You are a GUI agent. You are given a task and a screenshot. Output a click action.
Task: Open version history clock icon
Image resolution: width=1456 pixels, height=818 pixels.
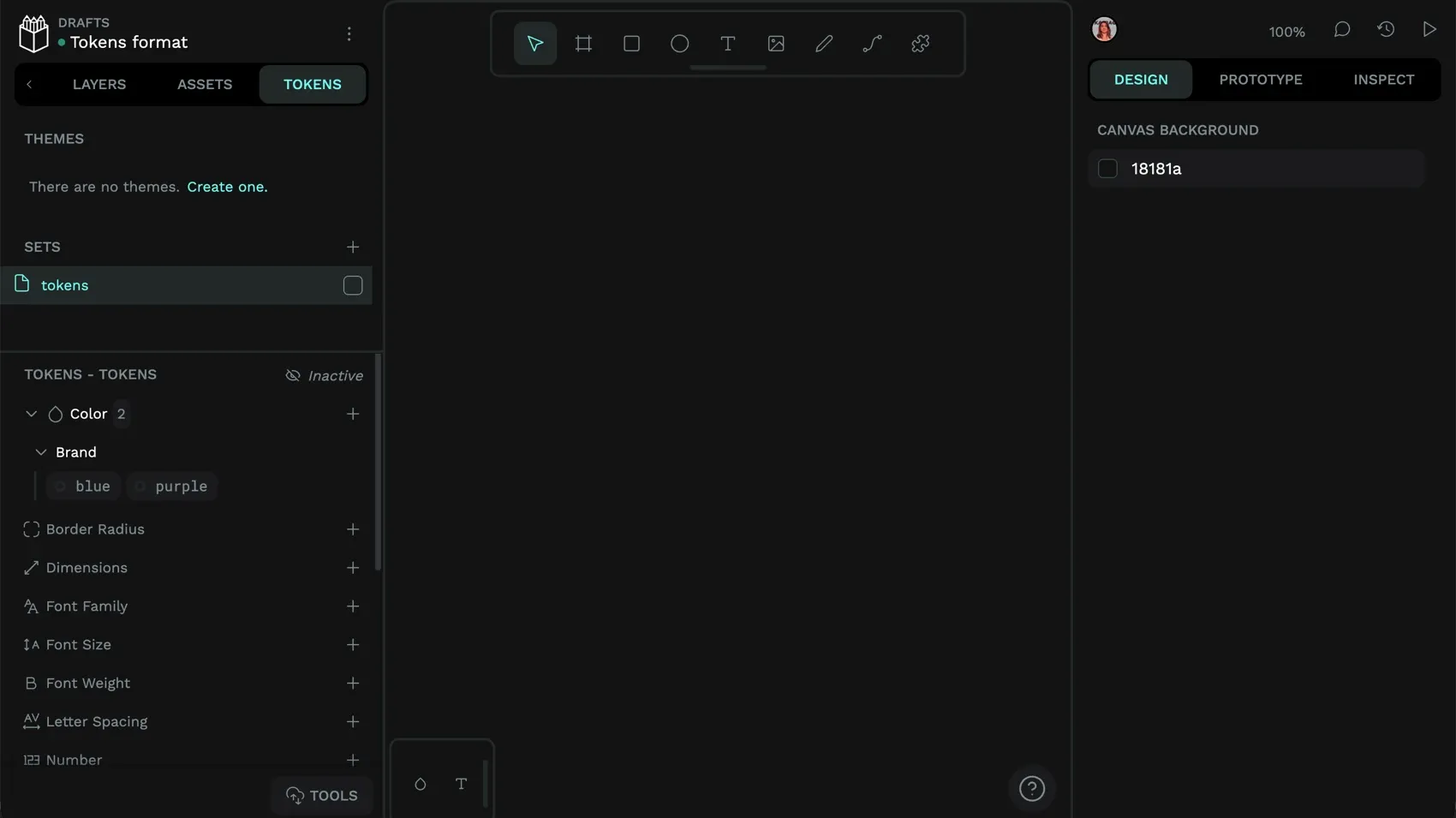click(1386, 30)
